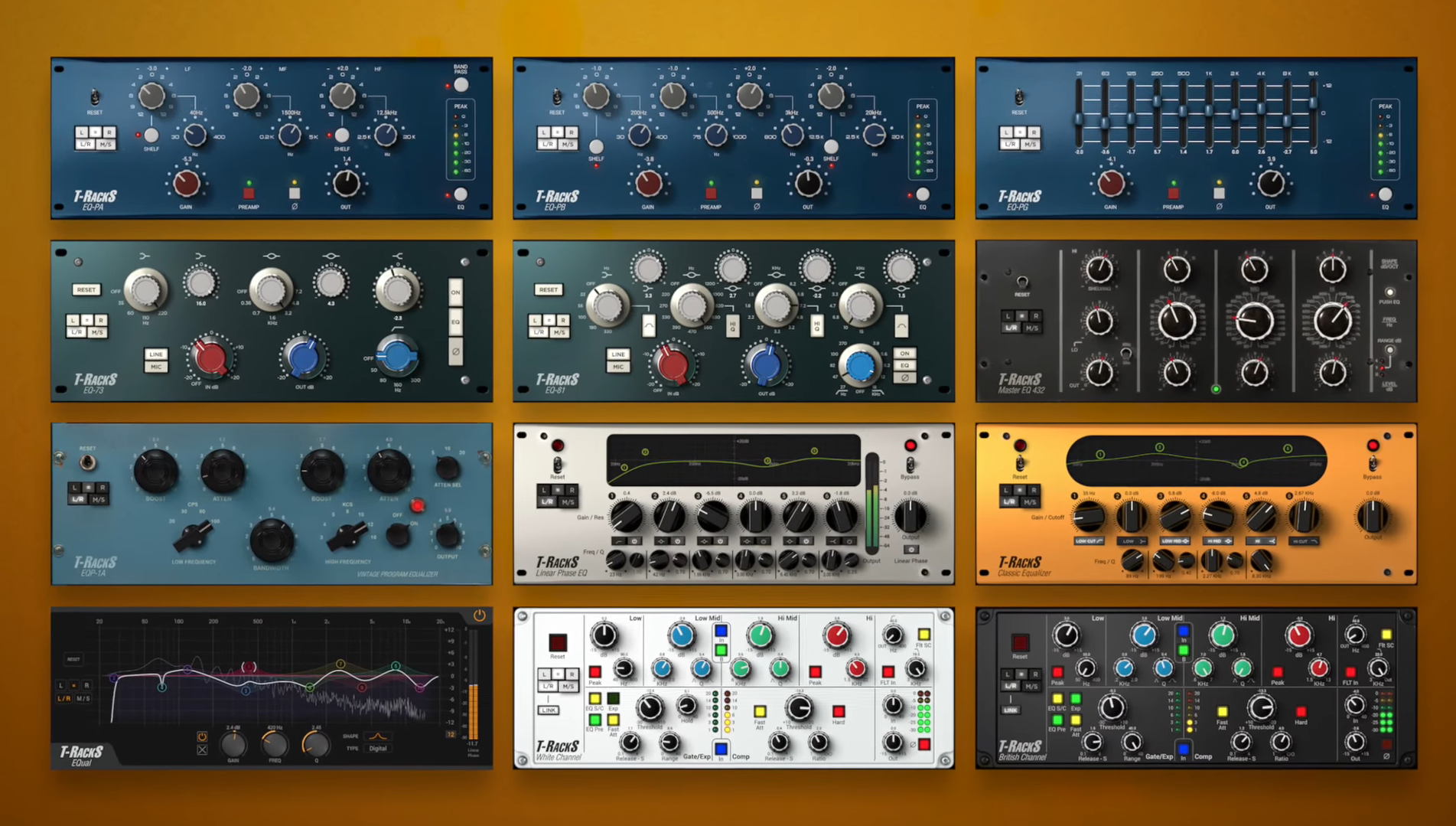Screen dimensions: 1456x826
Task: Select EQual band node 7 on the curve
Action: coord(340,664)
